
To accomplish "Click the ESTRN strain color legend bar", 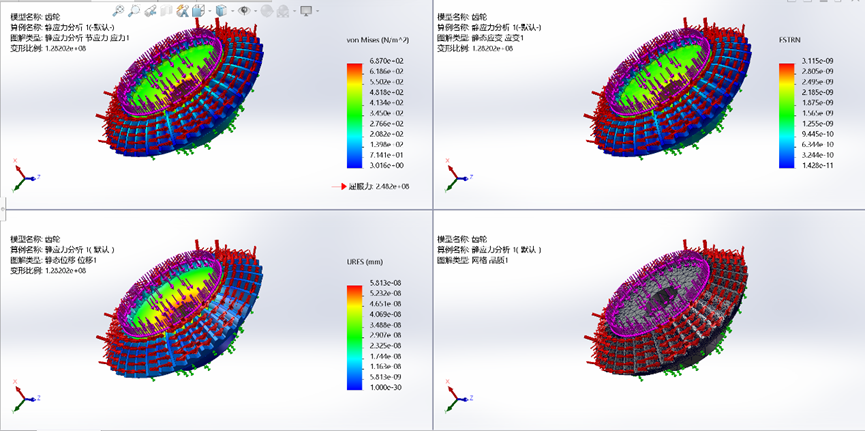I will [785, 113].
